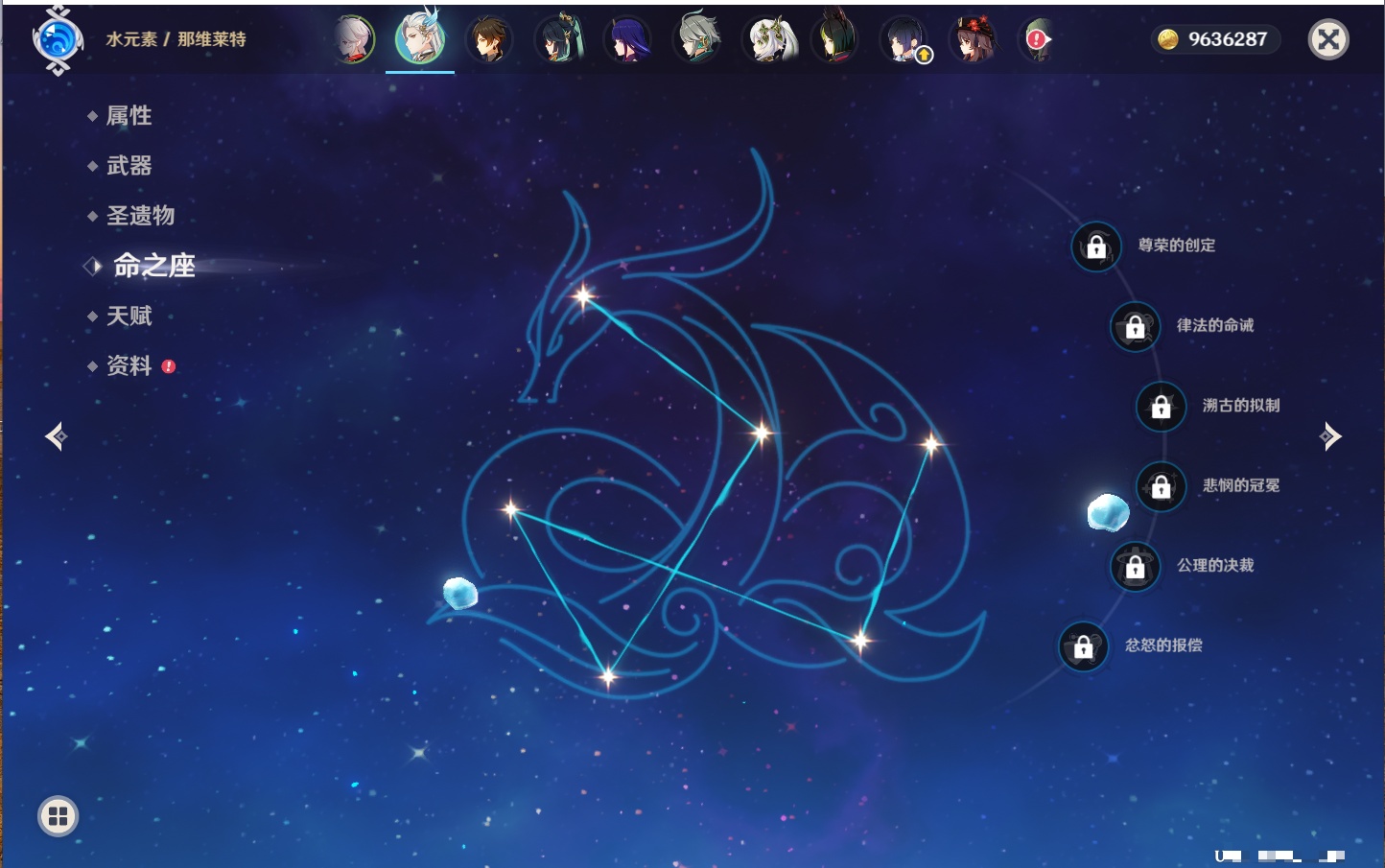The image size is (1385, 868).
Task: Choose Hu Tao's avatar with red flower hat
Action: click(973, 40)
